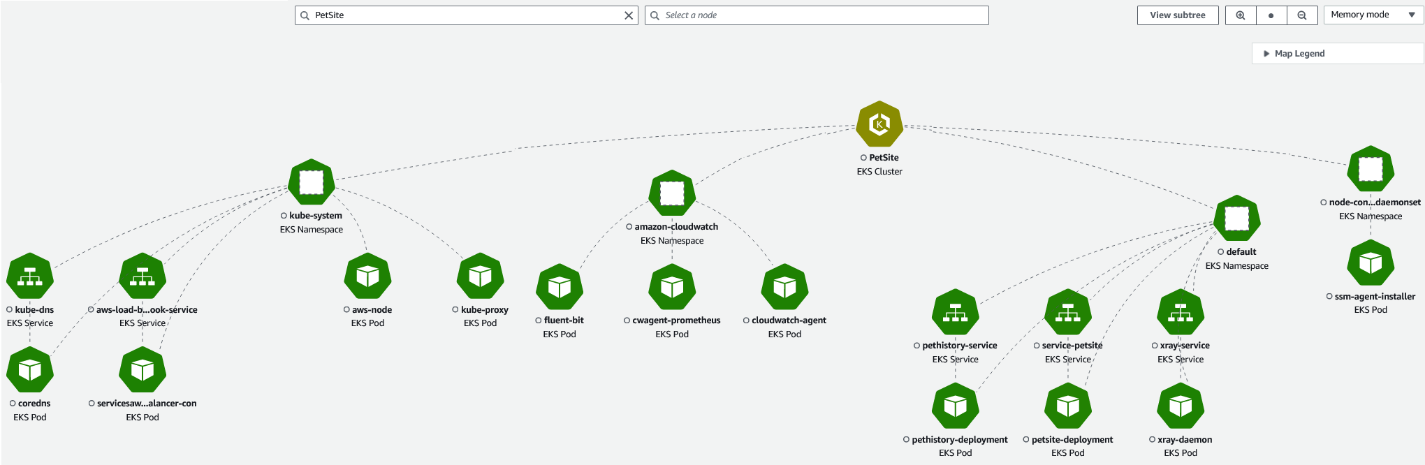Select the xray-daemon pod icon
Screen dimensions: 1425x465
click(1181, 407)
